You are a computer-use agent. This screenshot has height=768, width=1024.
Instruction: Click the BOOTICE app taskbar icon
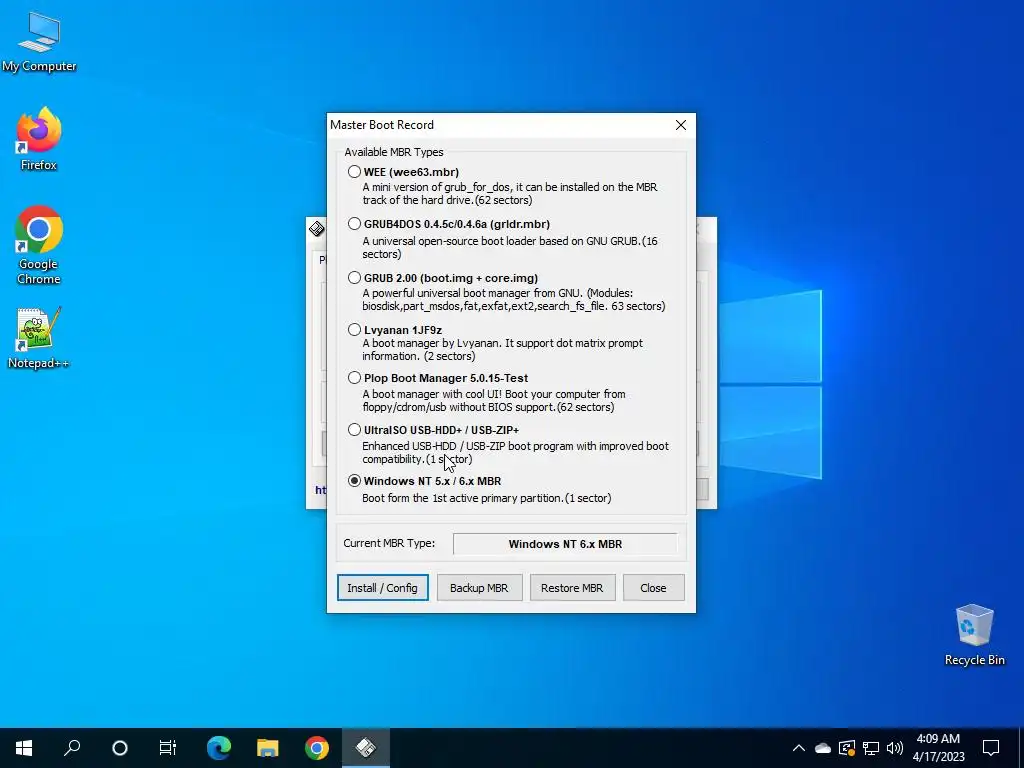pyautogui.click(x=366, y=748)
